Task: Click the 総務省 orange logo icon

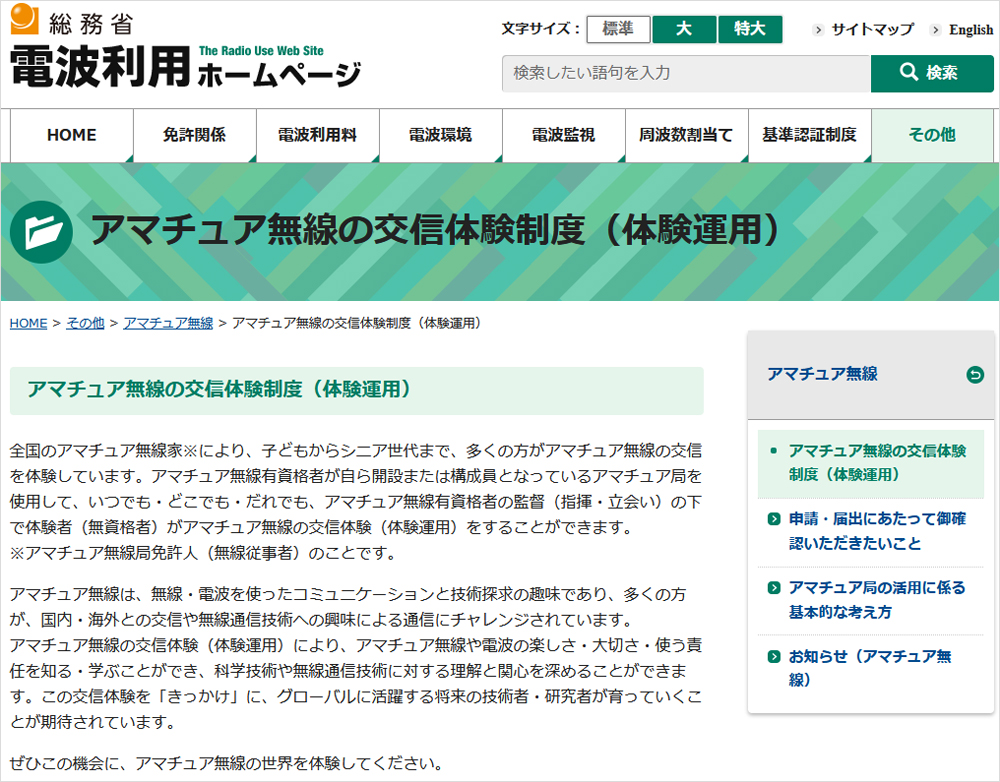Action: (x=25, y=19)
